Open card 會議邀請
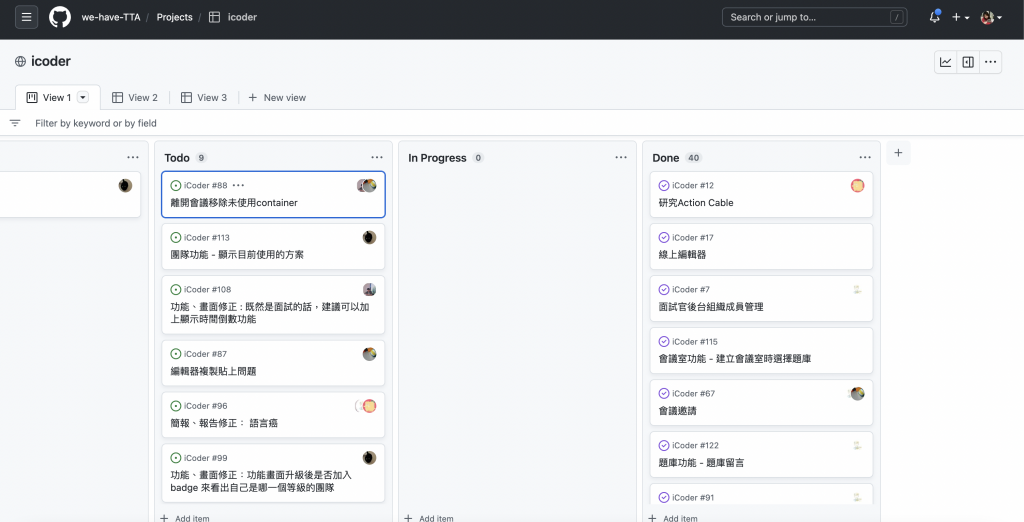This screenshot has height=522, width=1024. pos(678,411)
